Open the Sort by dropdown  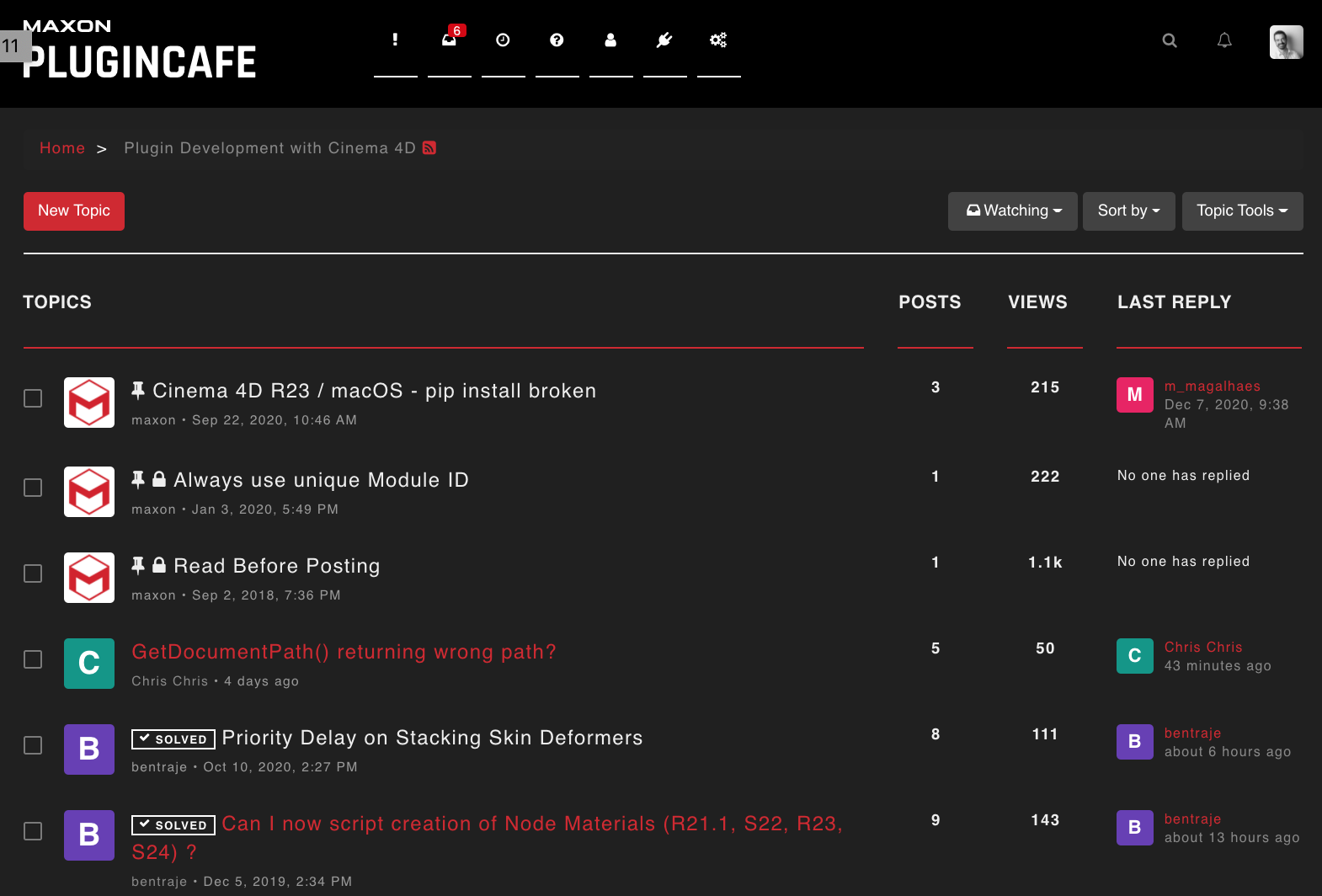click(1129, 211)
